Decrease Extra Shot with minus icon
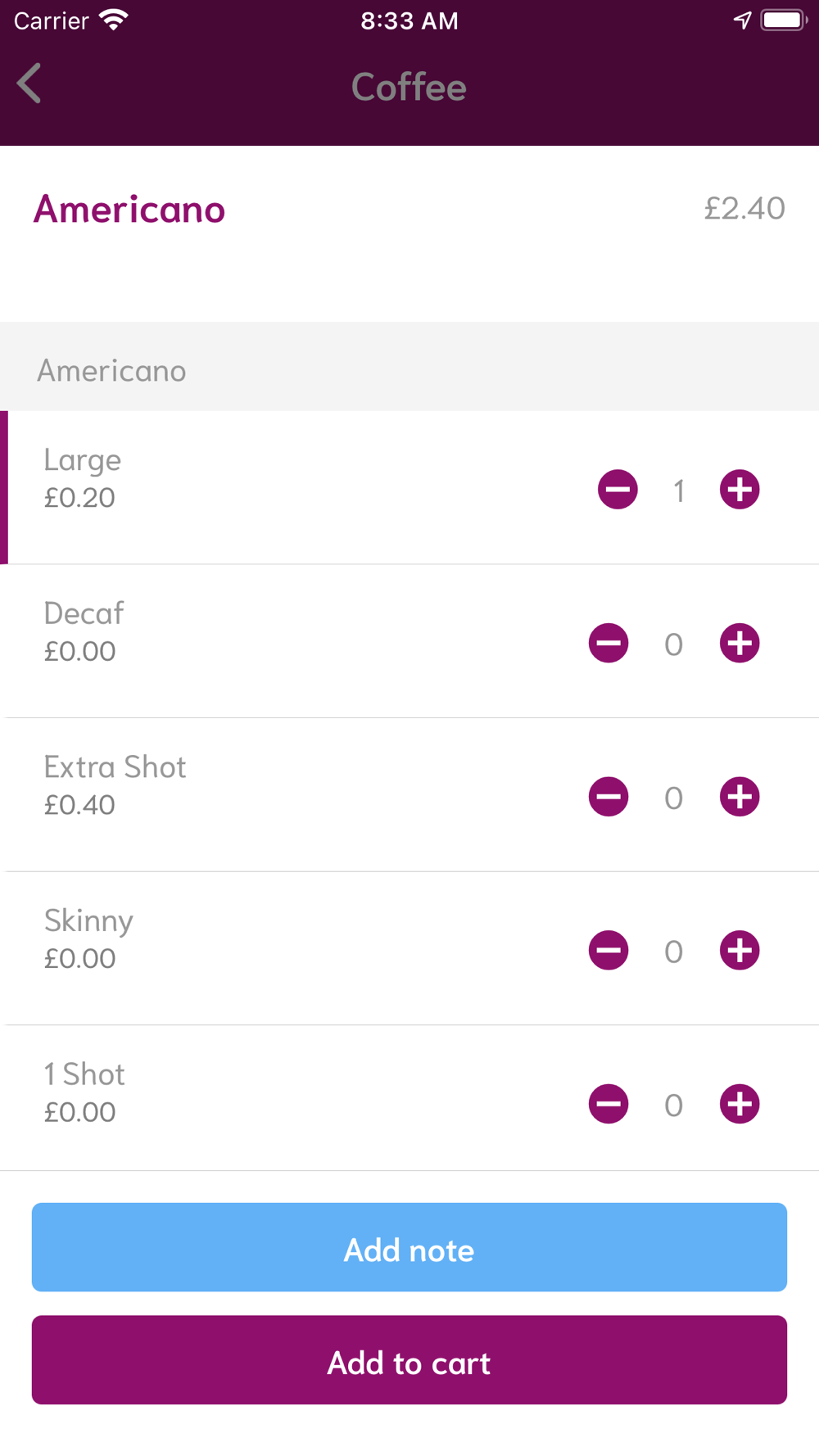Viewport: 819px width, 1456px height. 609,797
